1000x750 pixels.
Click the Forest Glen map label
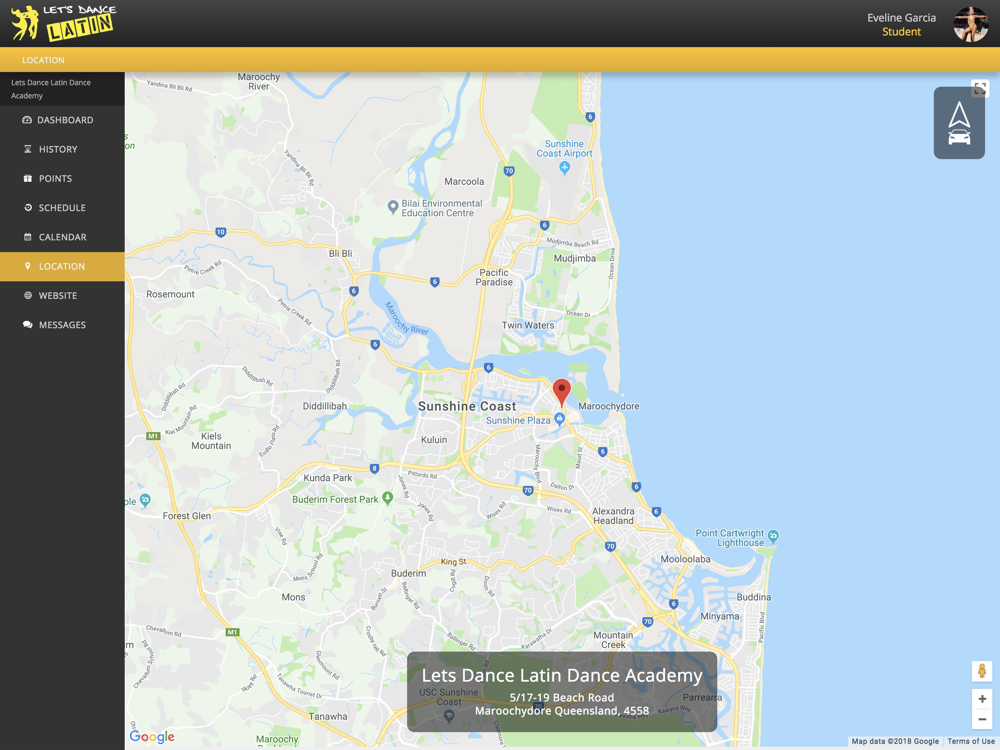coord(187,516)
